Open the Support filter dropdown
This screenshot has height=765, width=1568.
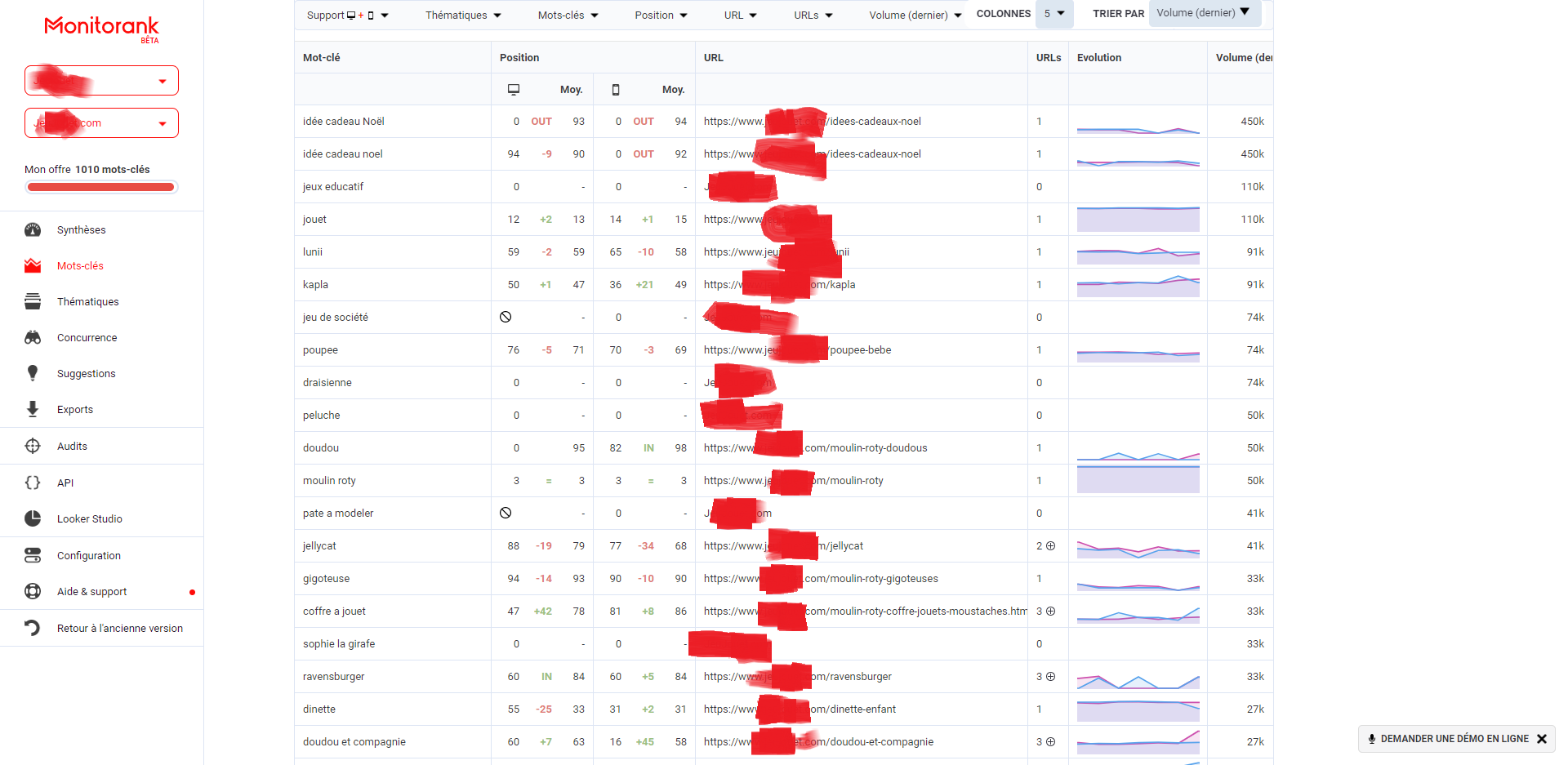click(x=347, y=14)
